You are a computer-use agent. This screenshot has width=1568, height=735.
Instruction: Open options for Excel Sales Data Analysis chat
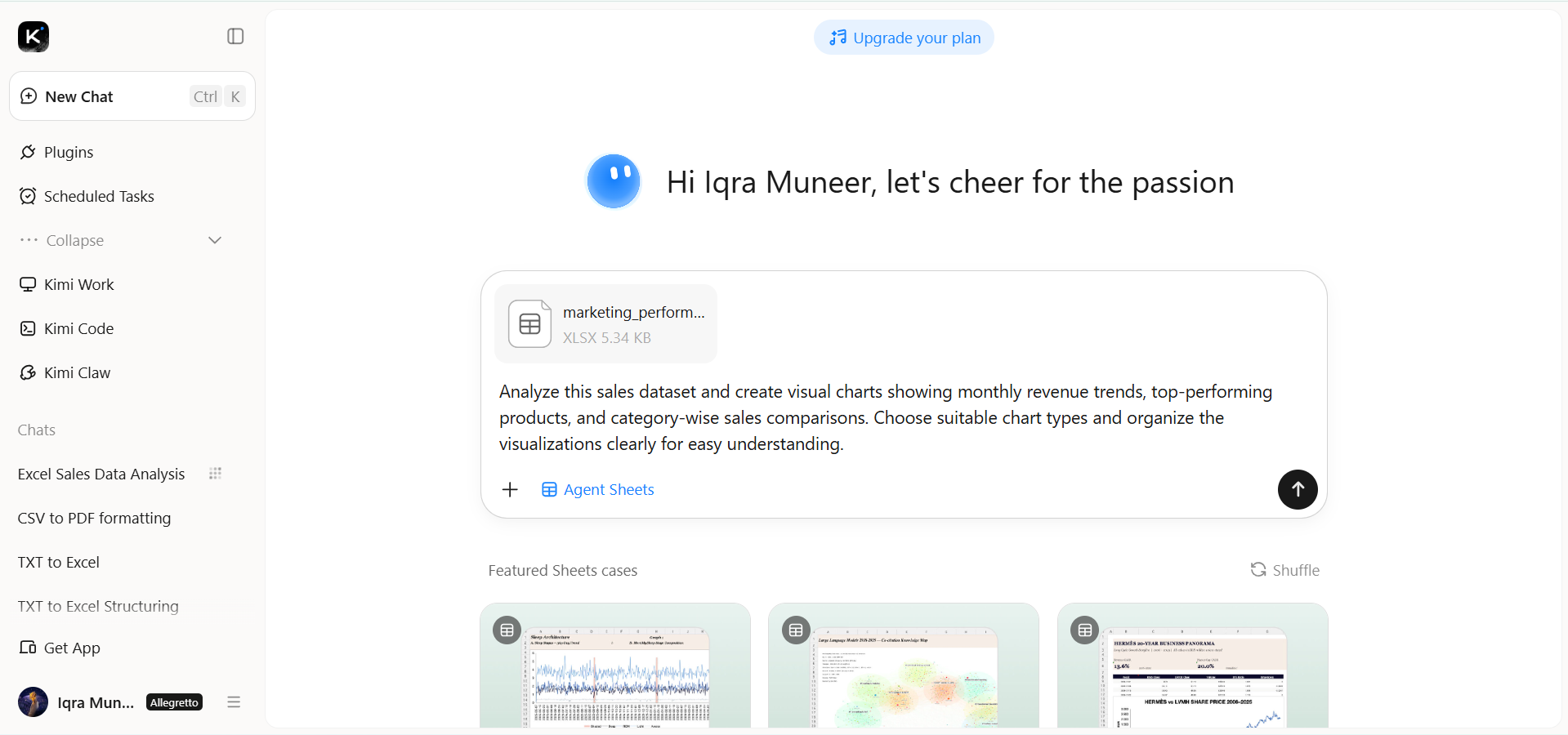[x=216, y=474]
